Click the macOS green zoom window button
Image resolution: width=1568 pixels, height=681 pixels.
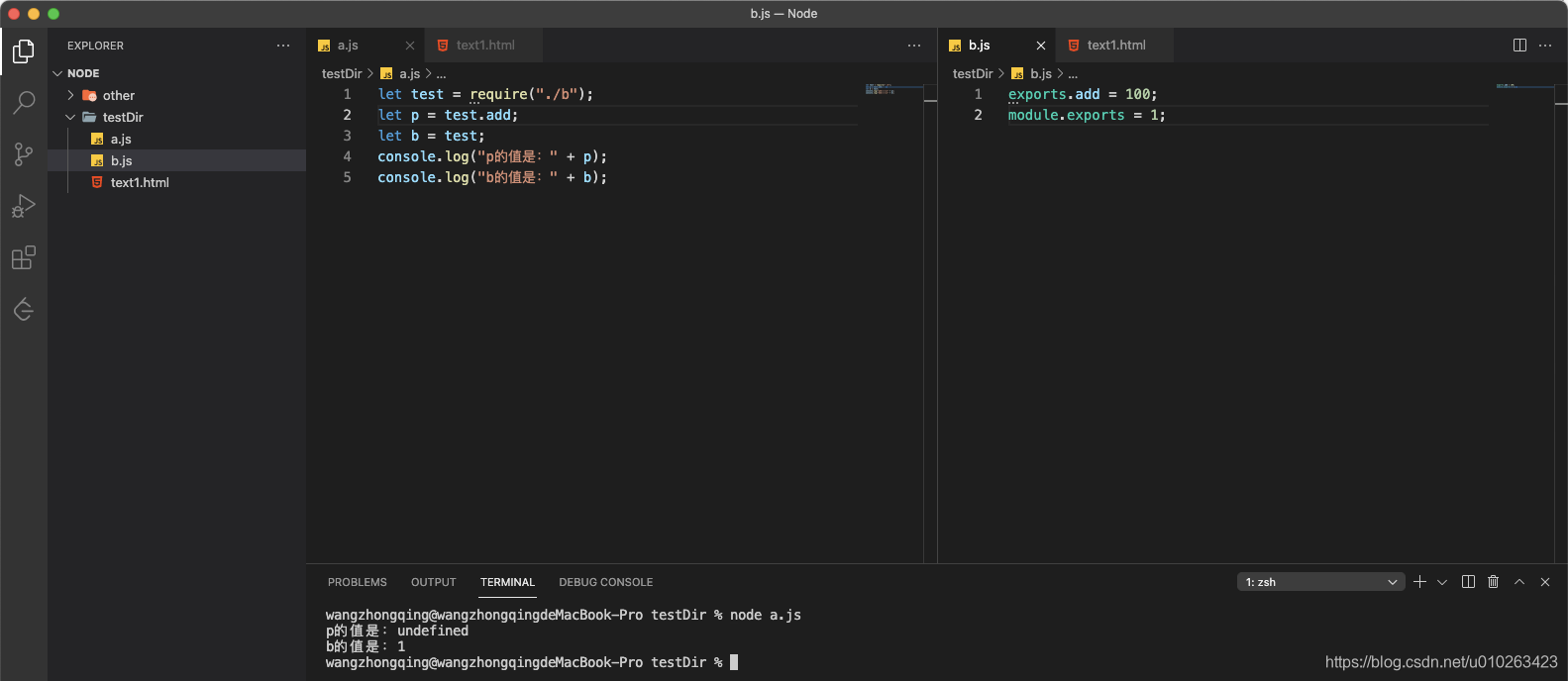point(53,14)
